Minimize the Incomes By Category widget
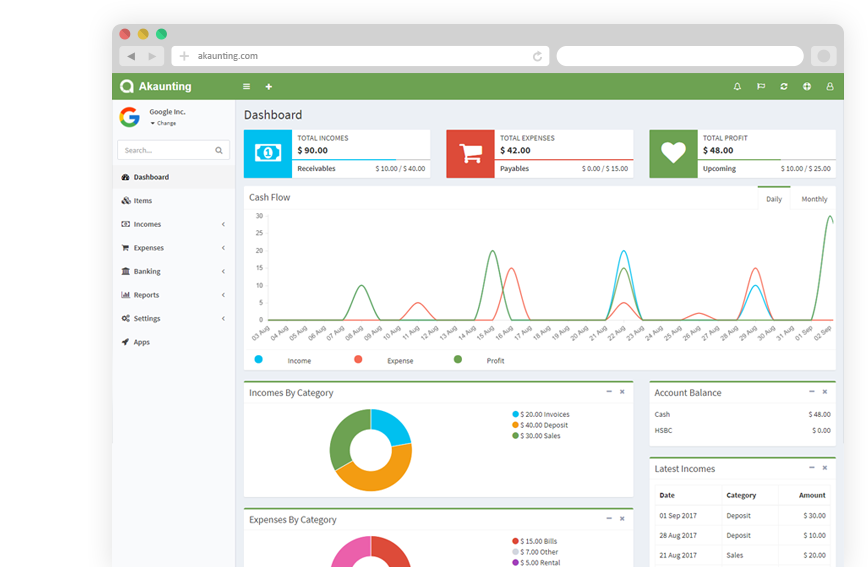Image resolution: width=868 pixels, height=567 pixels. [609, 391]
